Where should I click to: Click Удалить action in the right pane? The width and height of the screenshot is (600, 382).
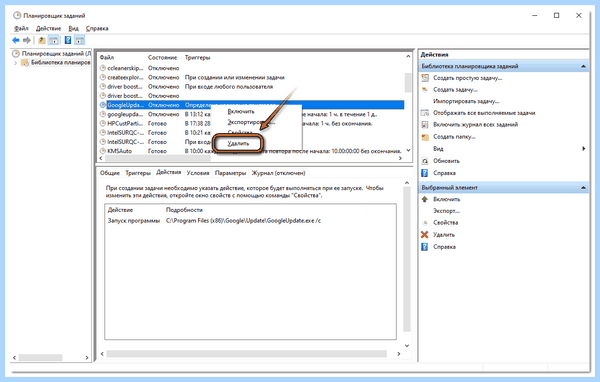coord(444,235)
